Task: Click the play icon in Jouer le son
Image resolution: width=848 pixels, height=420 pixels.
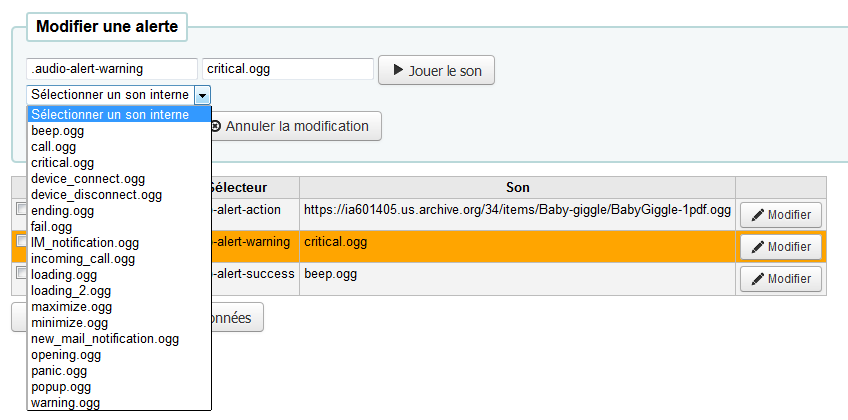Action: [398, 70]
